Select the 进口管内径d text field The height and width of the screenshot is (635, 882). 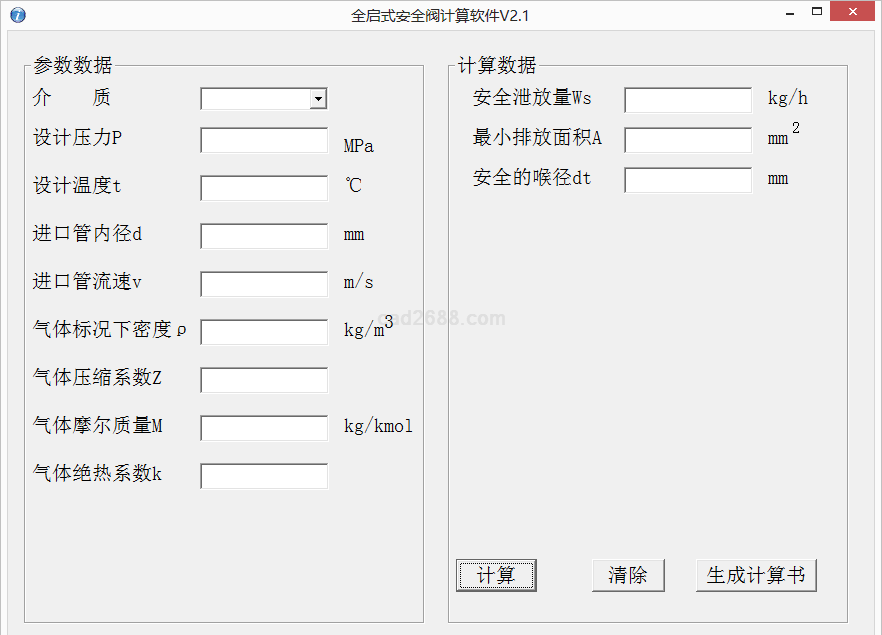point(264,236)
